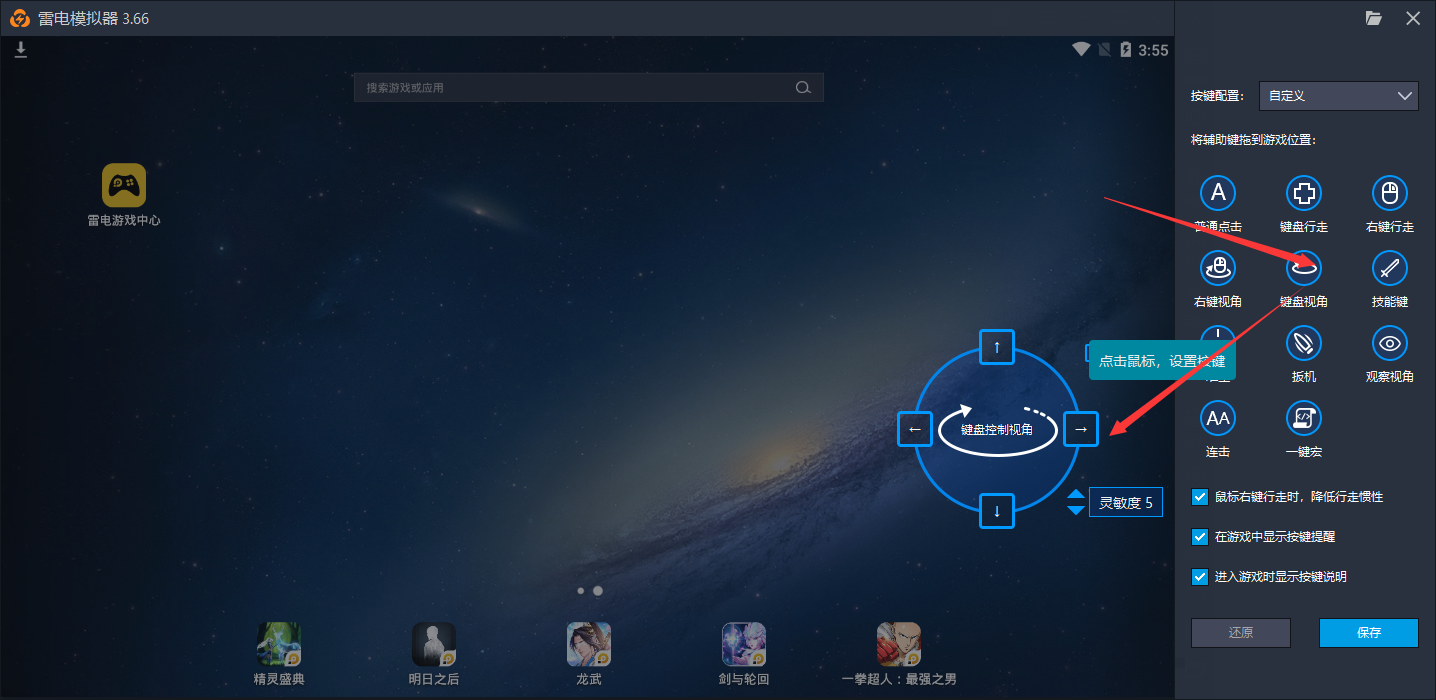Select the 技能键 skill key icon
Image resolution: width=1436 pixels, height=700 pixels.
click(1389, 268)
